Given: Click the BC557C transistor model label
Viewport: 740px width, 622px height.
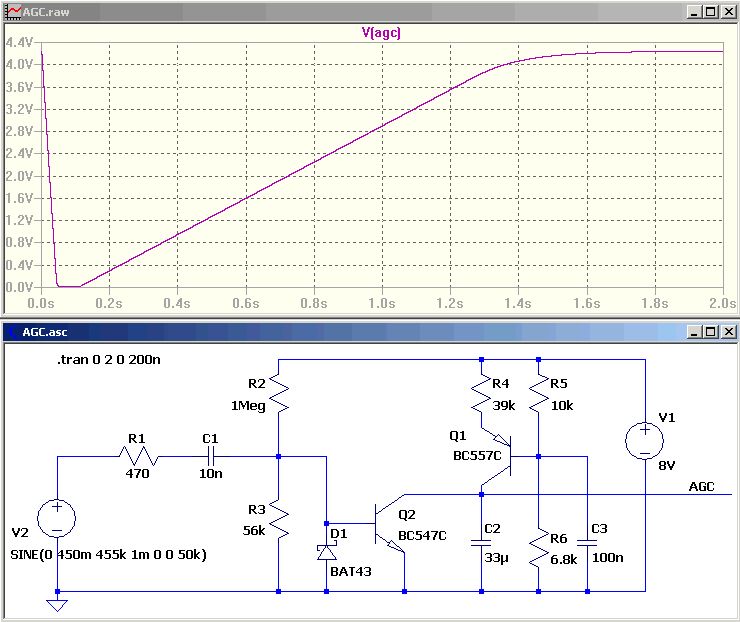Looking at the screenshot, I should (x=477, y=455).
